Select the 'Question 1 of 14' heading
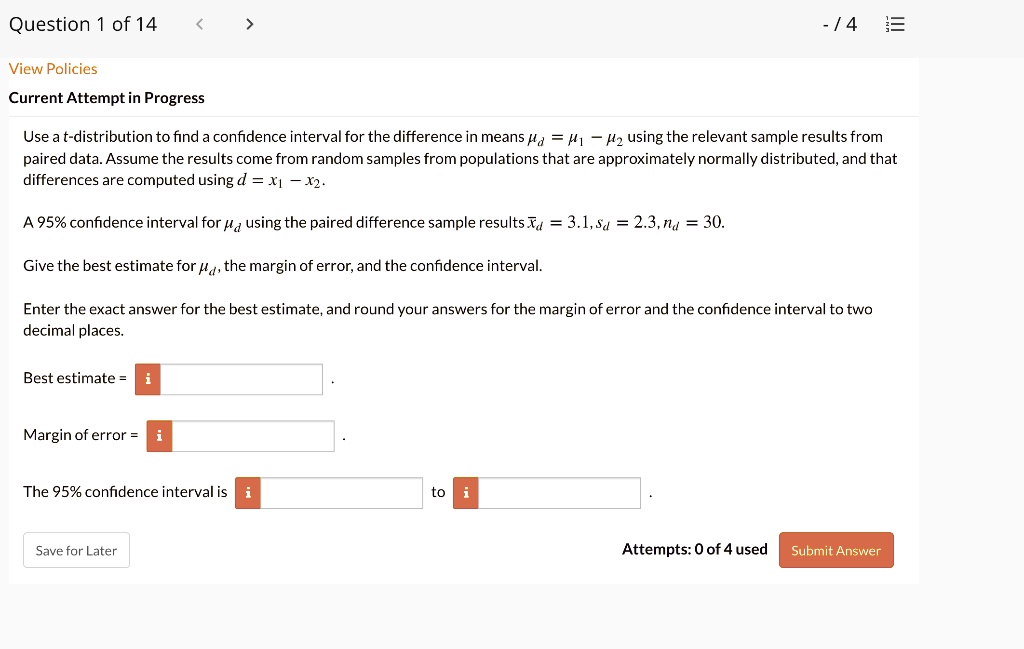Screen dimensions: 1024x649 click(x=83, y=23)
